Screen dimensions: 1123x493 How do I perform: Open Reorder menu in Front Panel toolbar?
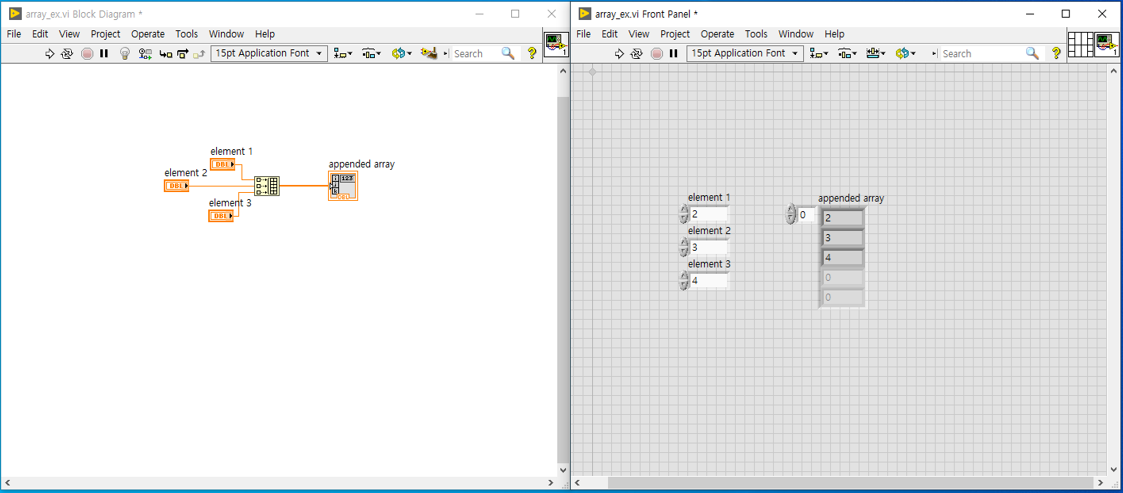tap(905, 53)
